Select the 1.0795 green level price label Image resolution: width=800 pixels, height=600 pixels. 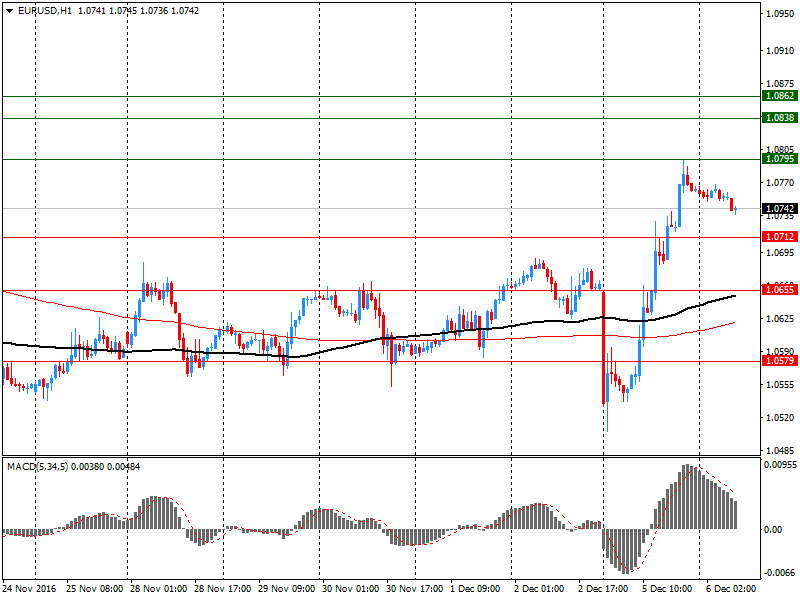pyautogui.click(x=780, y=159)
